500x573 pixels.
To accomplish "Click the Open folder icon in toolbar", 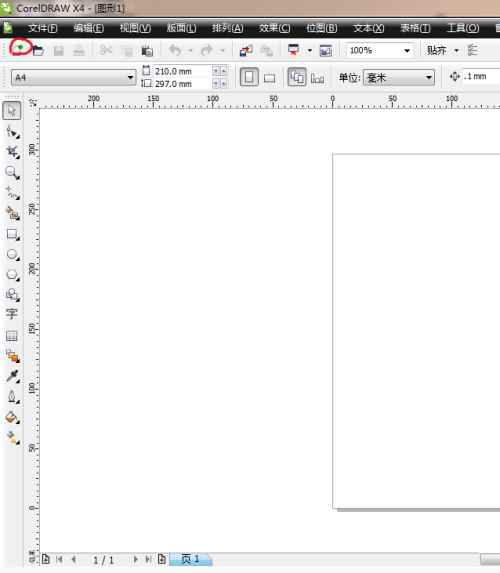I will pos(38,50).
